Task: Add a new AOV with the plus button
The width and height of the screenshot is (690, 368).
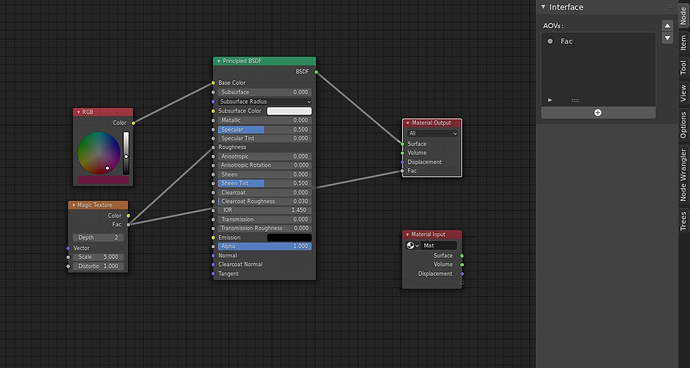Action: [598, 113]
